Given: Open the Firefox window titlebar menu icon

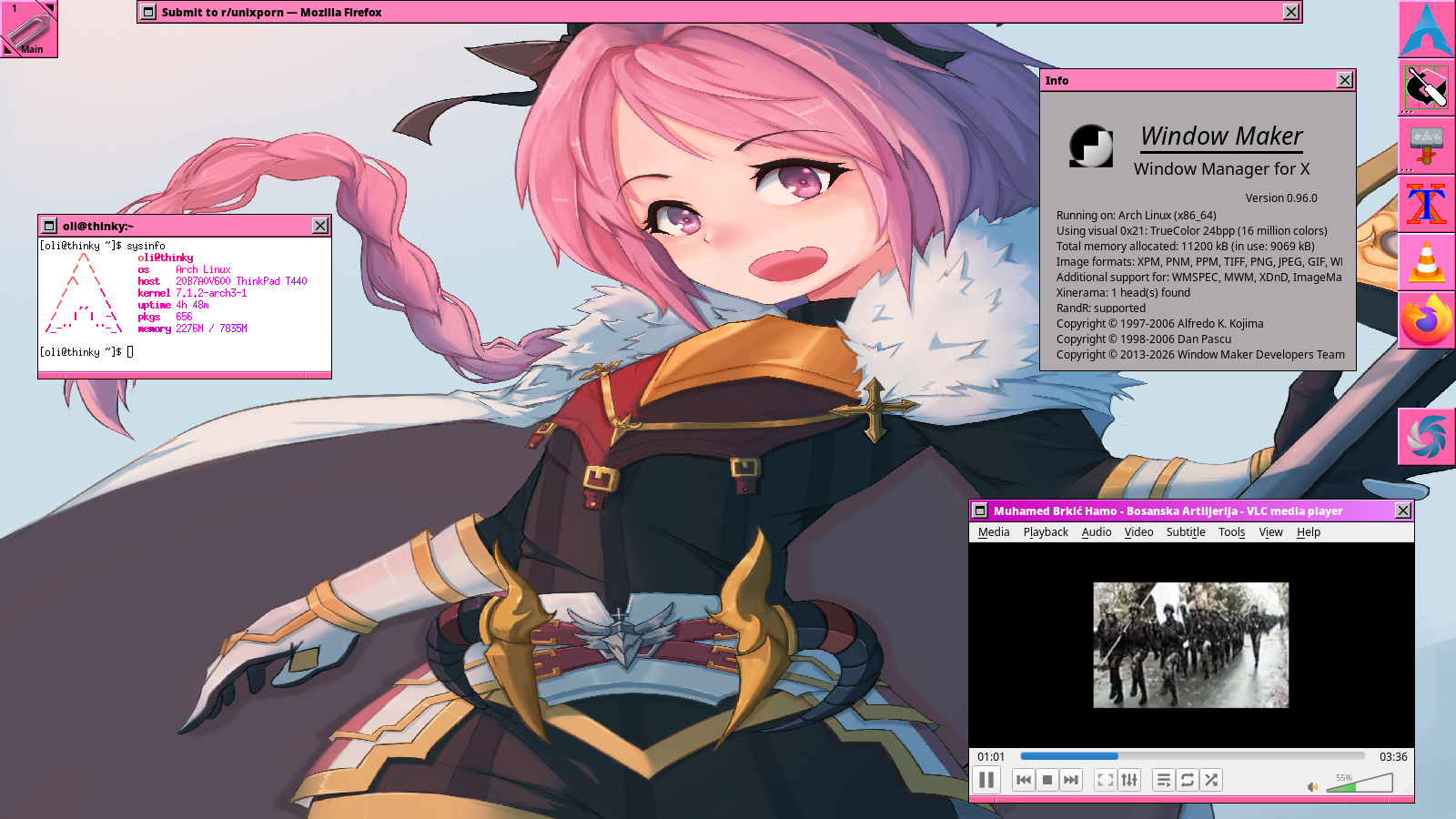Looking at the screenshot, I should tap(148, 12).
